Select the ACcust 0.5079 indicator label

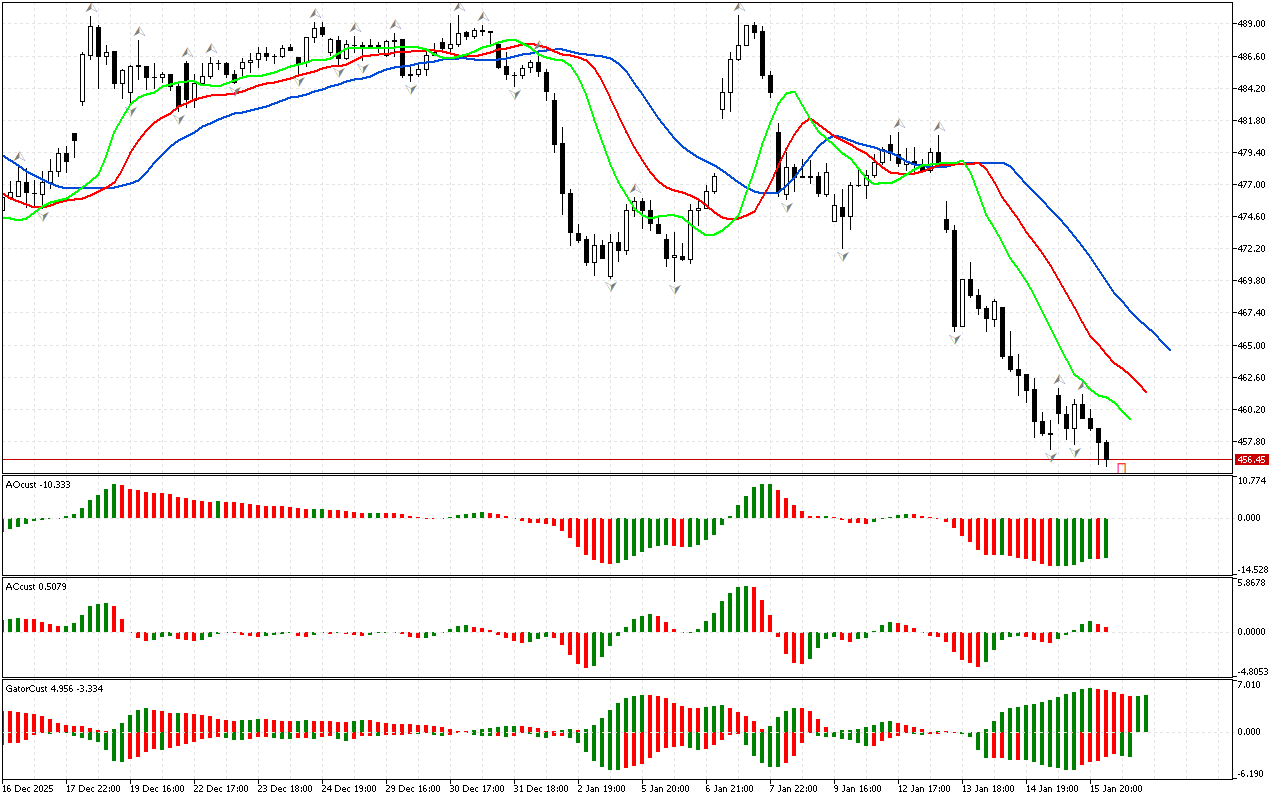[40, 586]
